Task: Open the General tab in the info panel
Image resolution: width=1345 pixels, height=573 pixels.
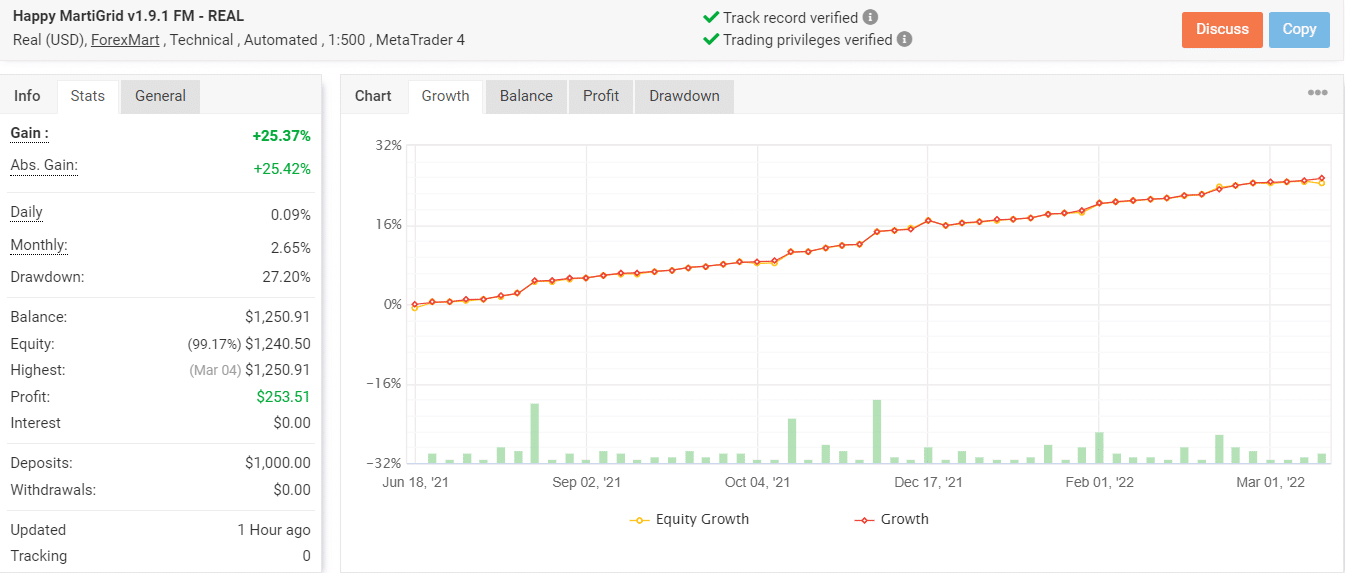Action: pyautogui.click(x=160, y=96)
